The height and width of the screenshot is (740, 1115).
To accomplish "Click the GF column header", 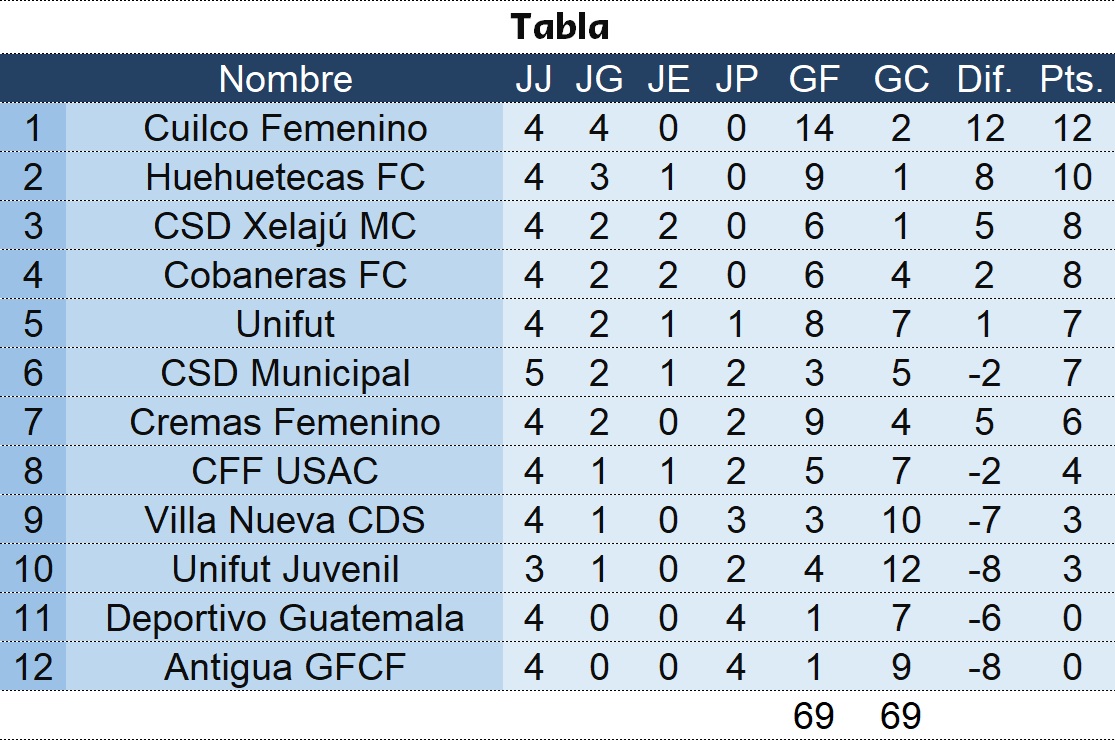I will 813,79.
